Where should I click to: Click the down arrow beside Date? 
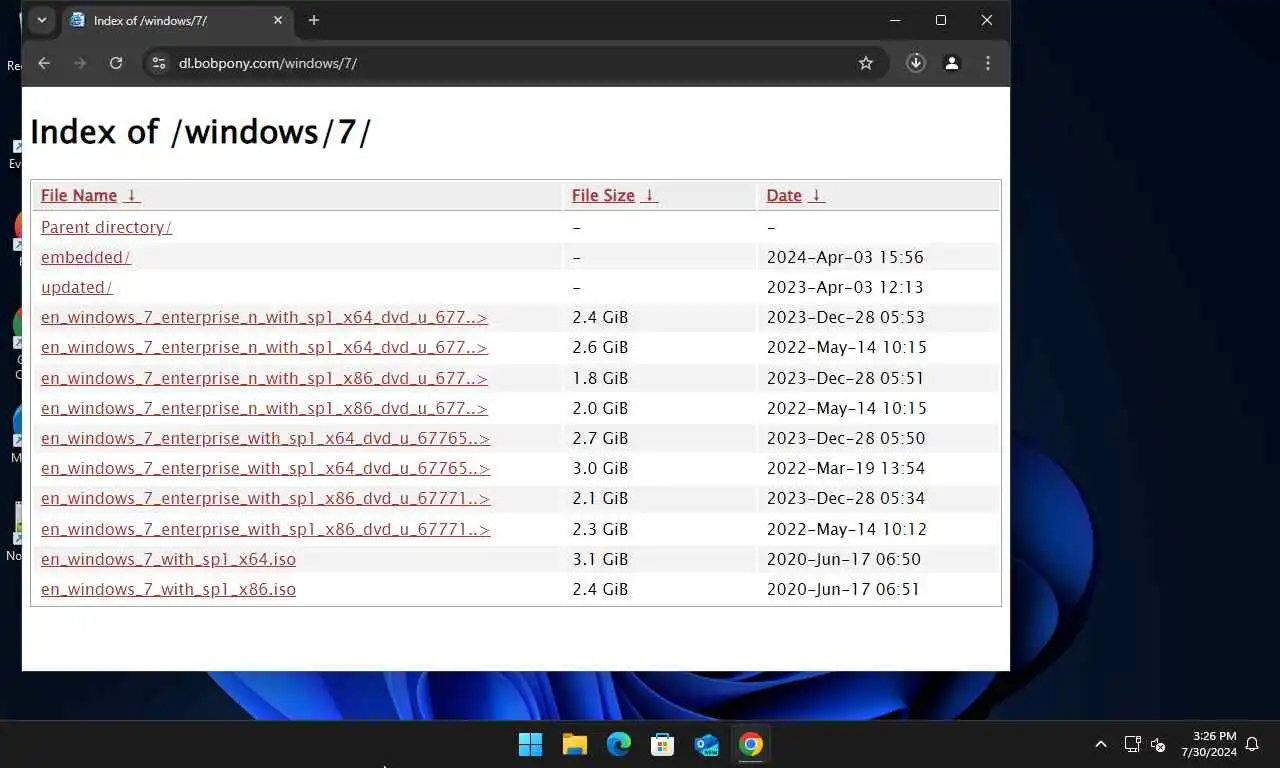click(817, 195)
